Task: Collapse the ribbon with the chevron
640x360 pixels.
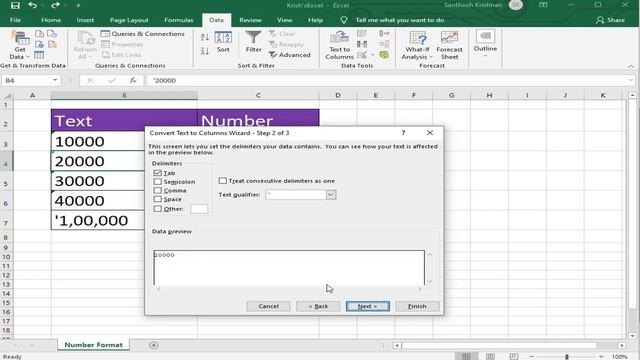Action: pyautogui.click(x=631, y=66)
